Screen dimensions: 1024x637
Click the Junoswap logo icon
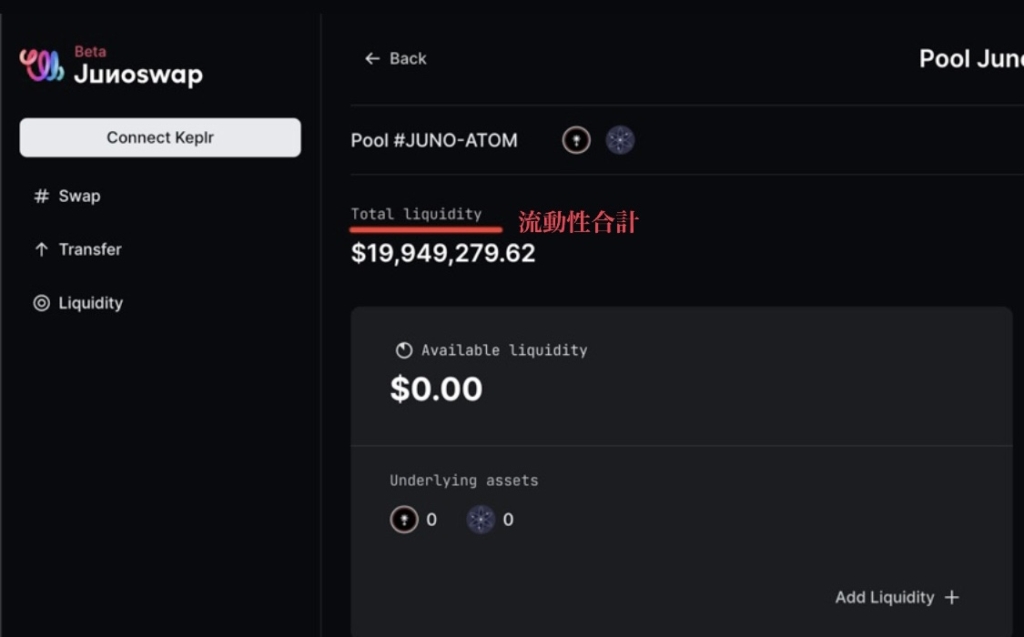(x=42, y=65)
